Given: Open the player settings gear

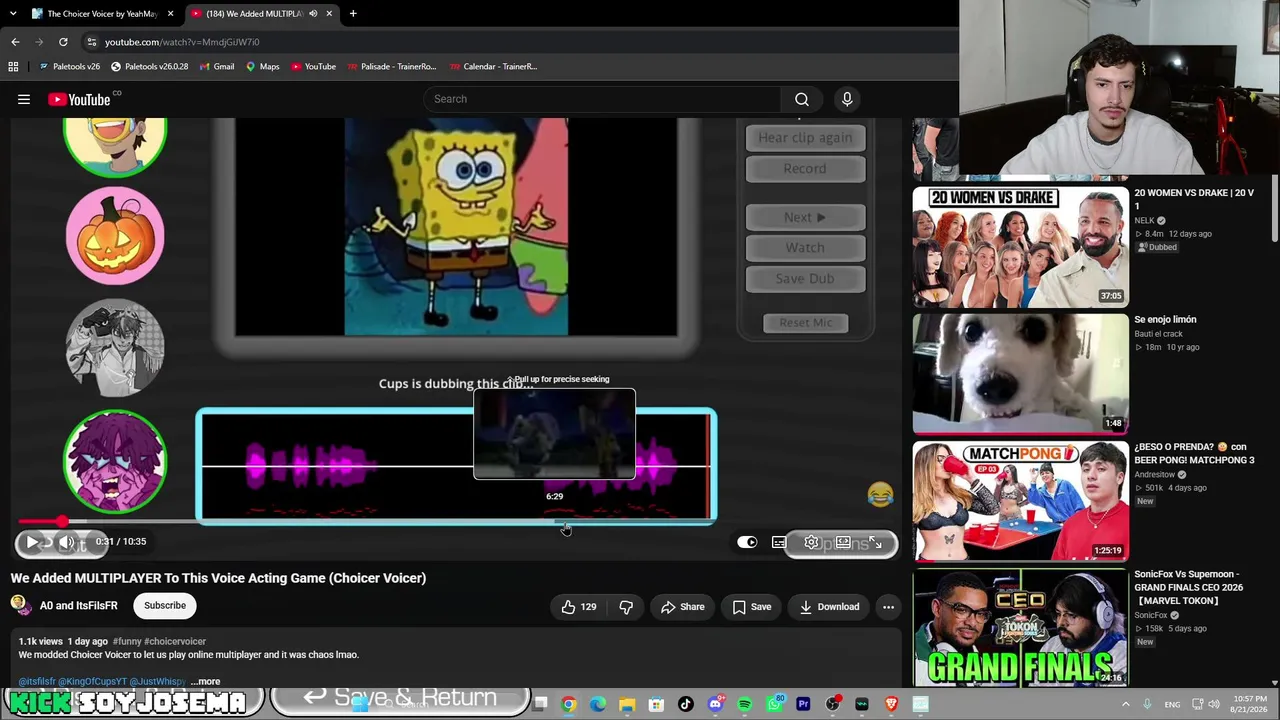Looking at the screenshot, I should click(811, 542).
